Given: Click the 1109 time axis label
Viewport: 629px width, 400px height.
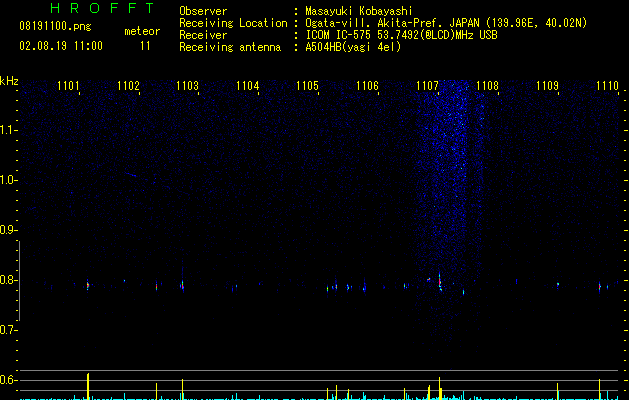Looking at the screenshot, I should tap(547, 86).
